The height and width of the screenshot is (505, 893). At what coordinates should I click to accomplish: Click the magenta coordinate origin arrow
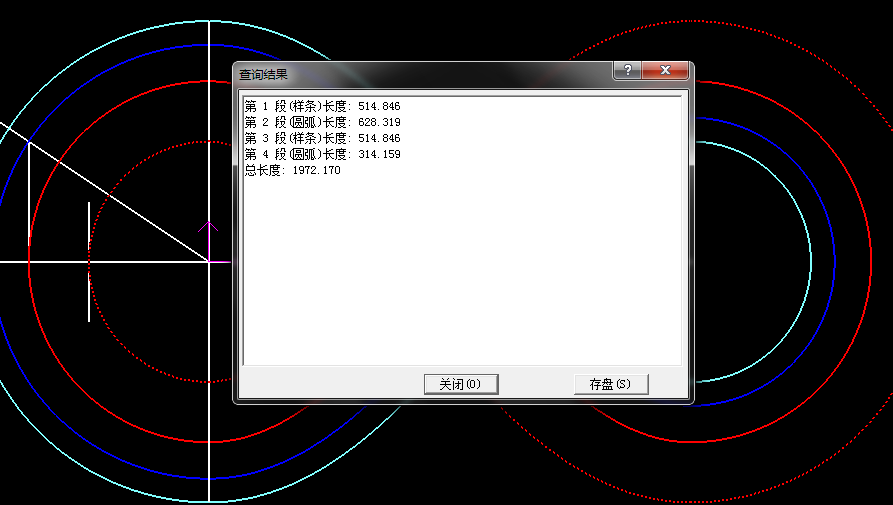pos(209,242)
